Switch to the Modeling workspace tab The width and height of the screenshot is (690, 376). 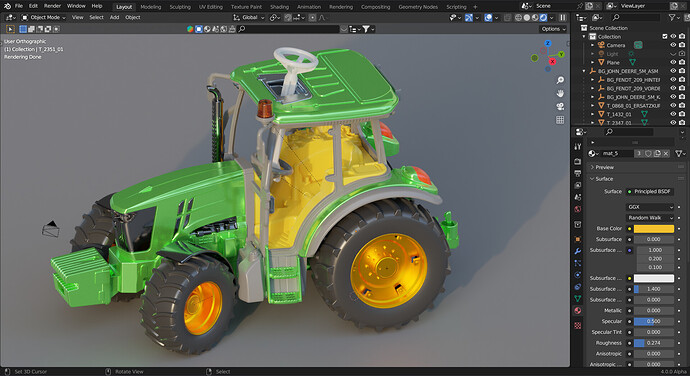[150, 7]
